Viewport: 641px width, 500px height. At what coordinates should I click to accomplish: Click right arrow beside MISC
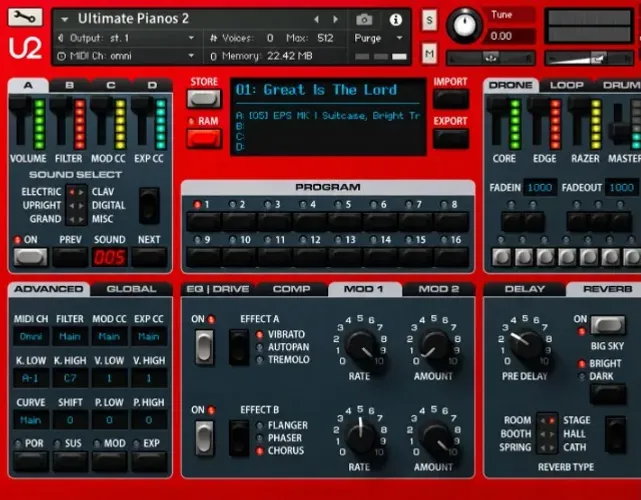pos(81,220)
